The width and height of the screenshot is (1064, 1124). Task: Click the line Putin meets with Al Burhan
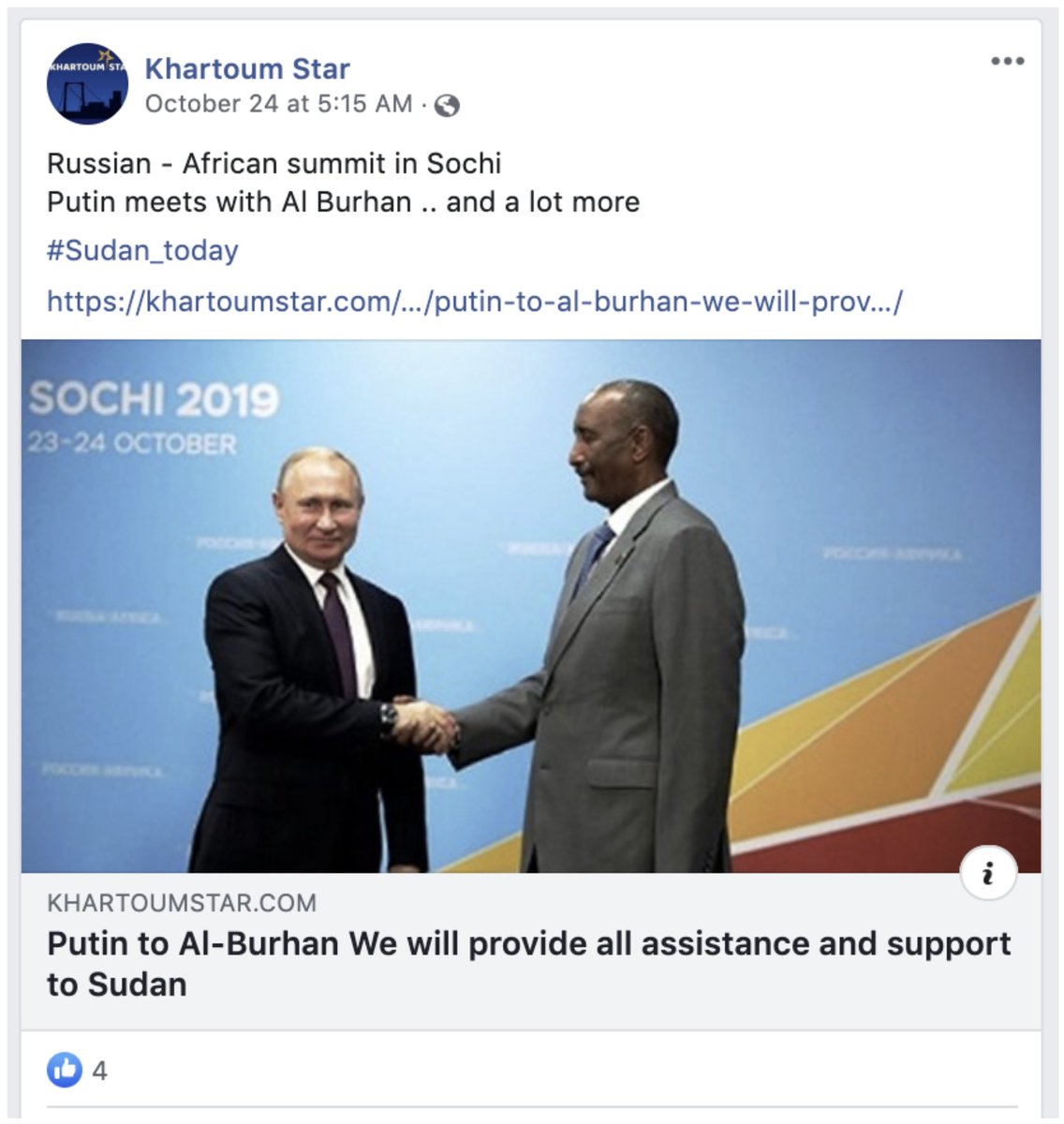pyautogui.click(x=344, y=202)
